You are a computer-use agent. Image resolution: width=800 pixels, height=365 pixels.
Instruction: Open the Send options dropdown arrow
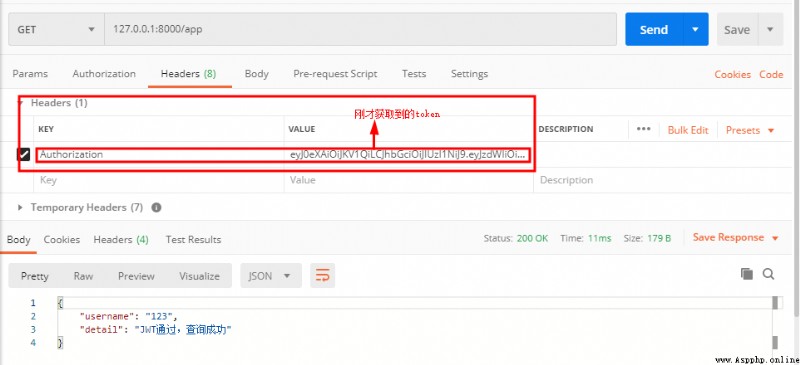(695, 29)
